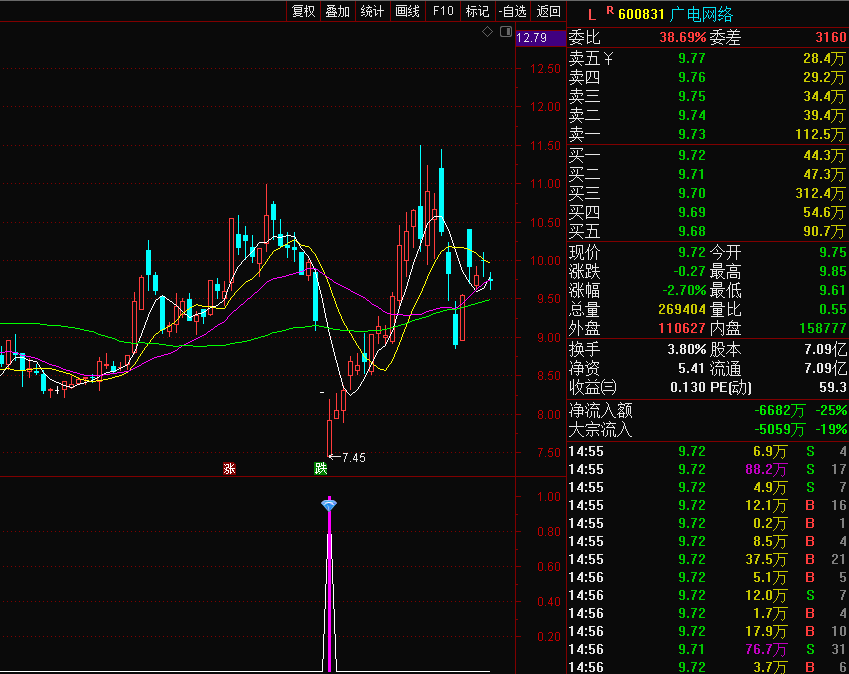Select the trade row with 37.5万
Image resolution: width=849 pixels, height=674 pixels.
coord(707,559)
